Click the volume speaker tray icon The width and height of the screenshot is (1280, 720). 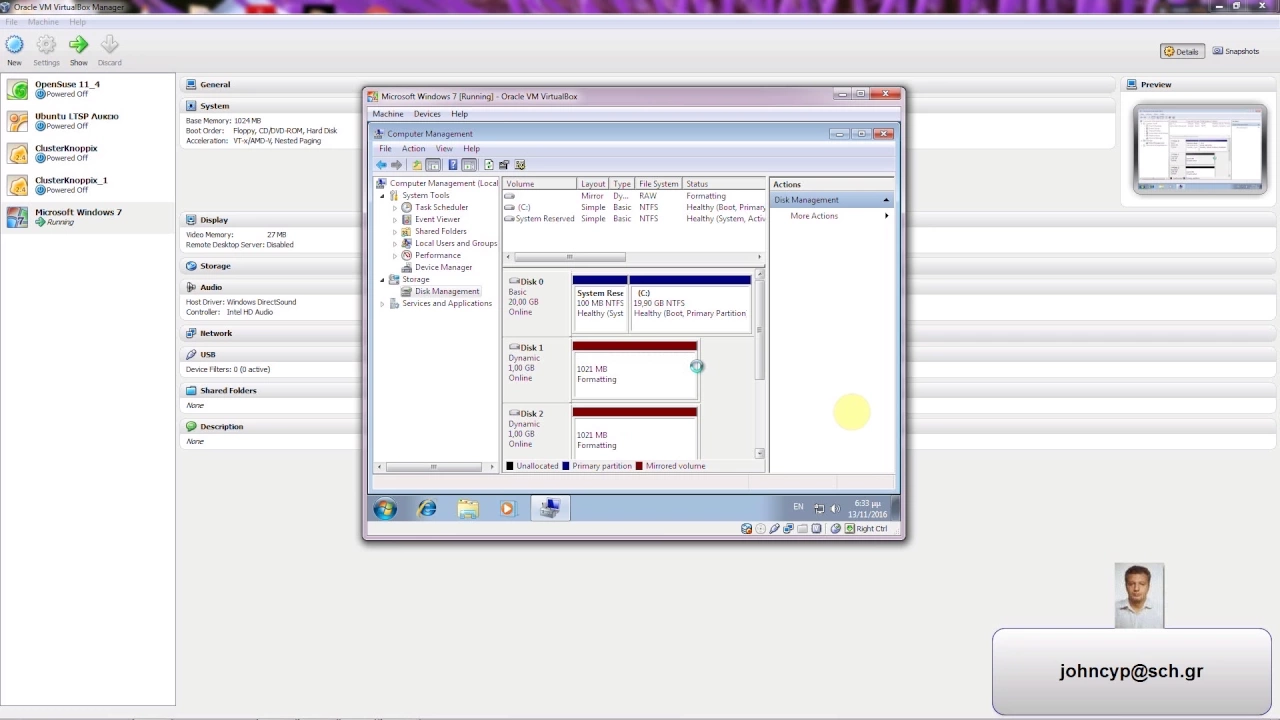click(x=835, y=509)
